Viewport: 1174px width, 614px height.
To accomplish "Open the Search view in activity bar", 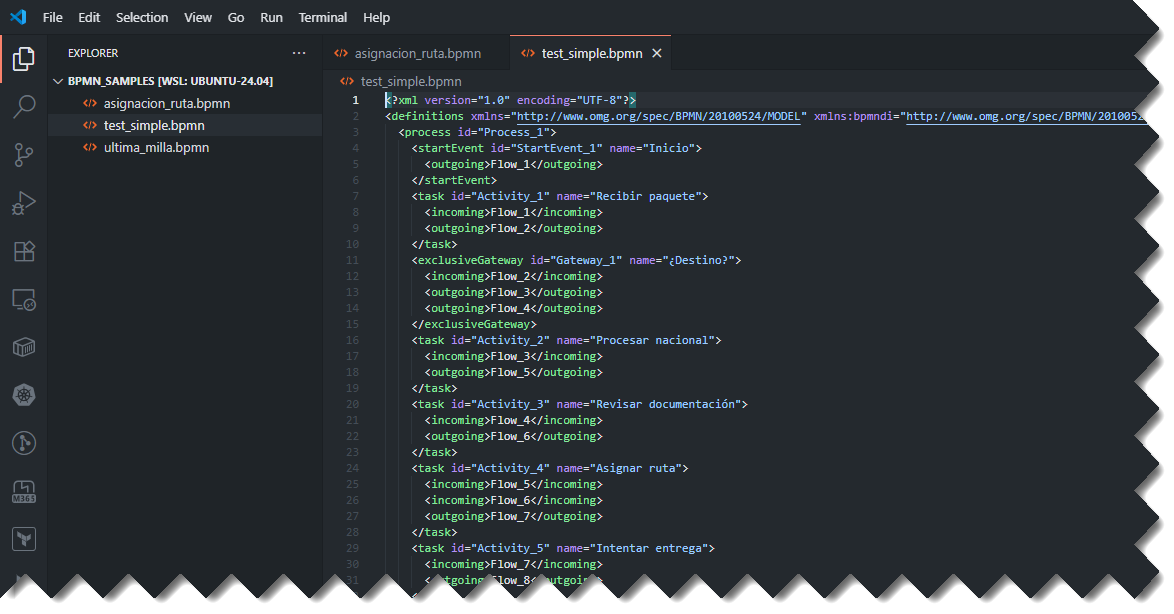I will click(24, 107).
